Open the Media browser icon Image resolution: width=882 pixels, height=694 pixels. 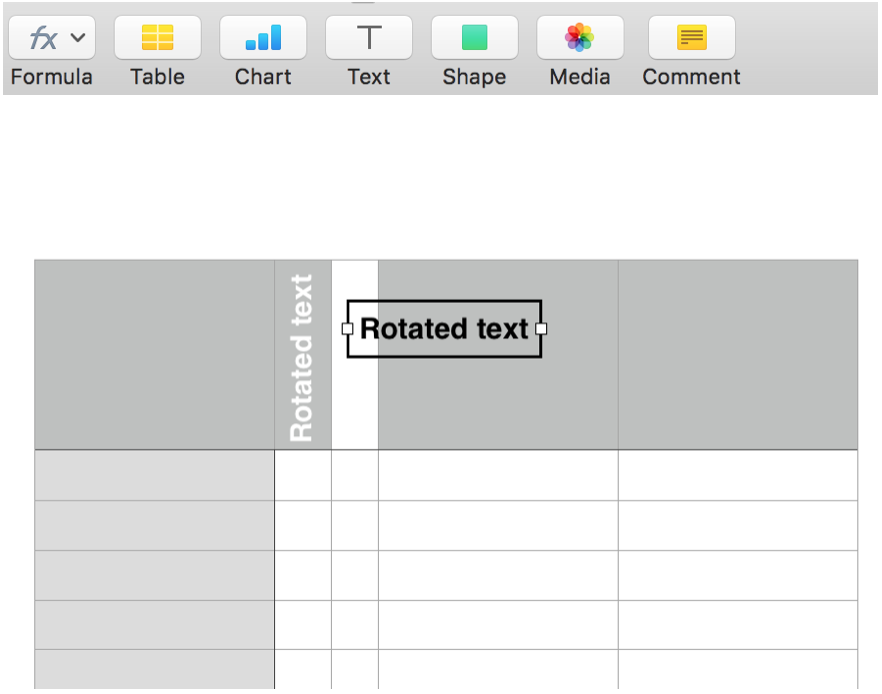point(580,38)
